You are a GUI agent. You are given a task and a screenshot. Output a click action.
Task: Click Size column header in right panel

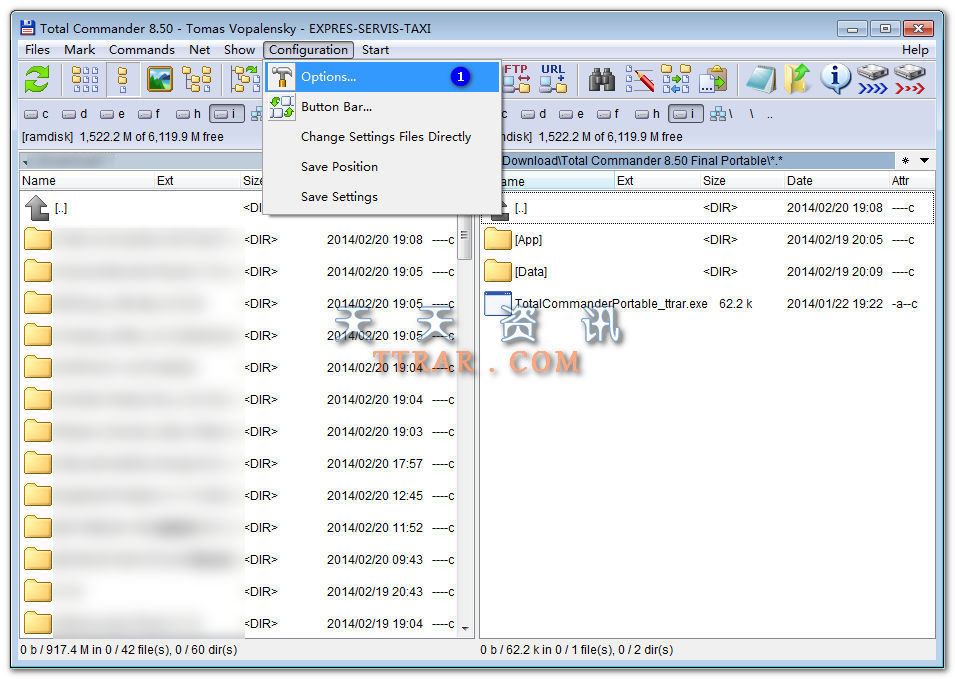714,181
